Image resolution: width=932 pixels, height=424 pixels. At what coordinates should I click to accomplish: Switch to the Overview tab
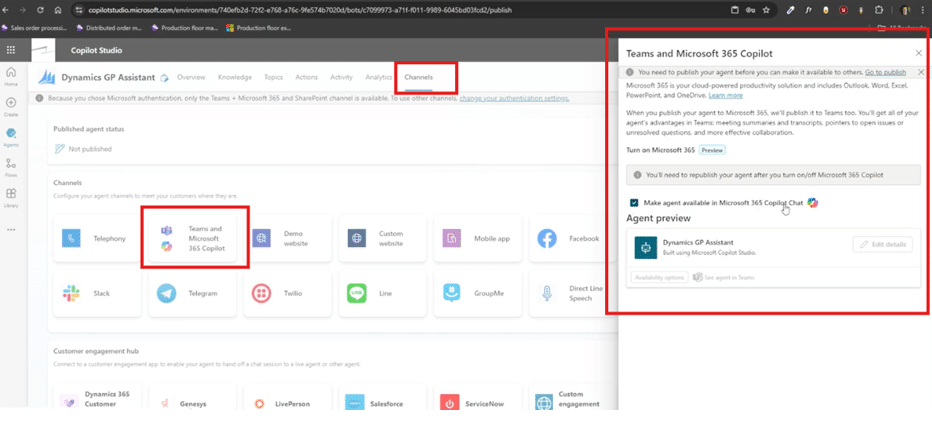click(x=191, y=77)
